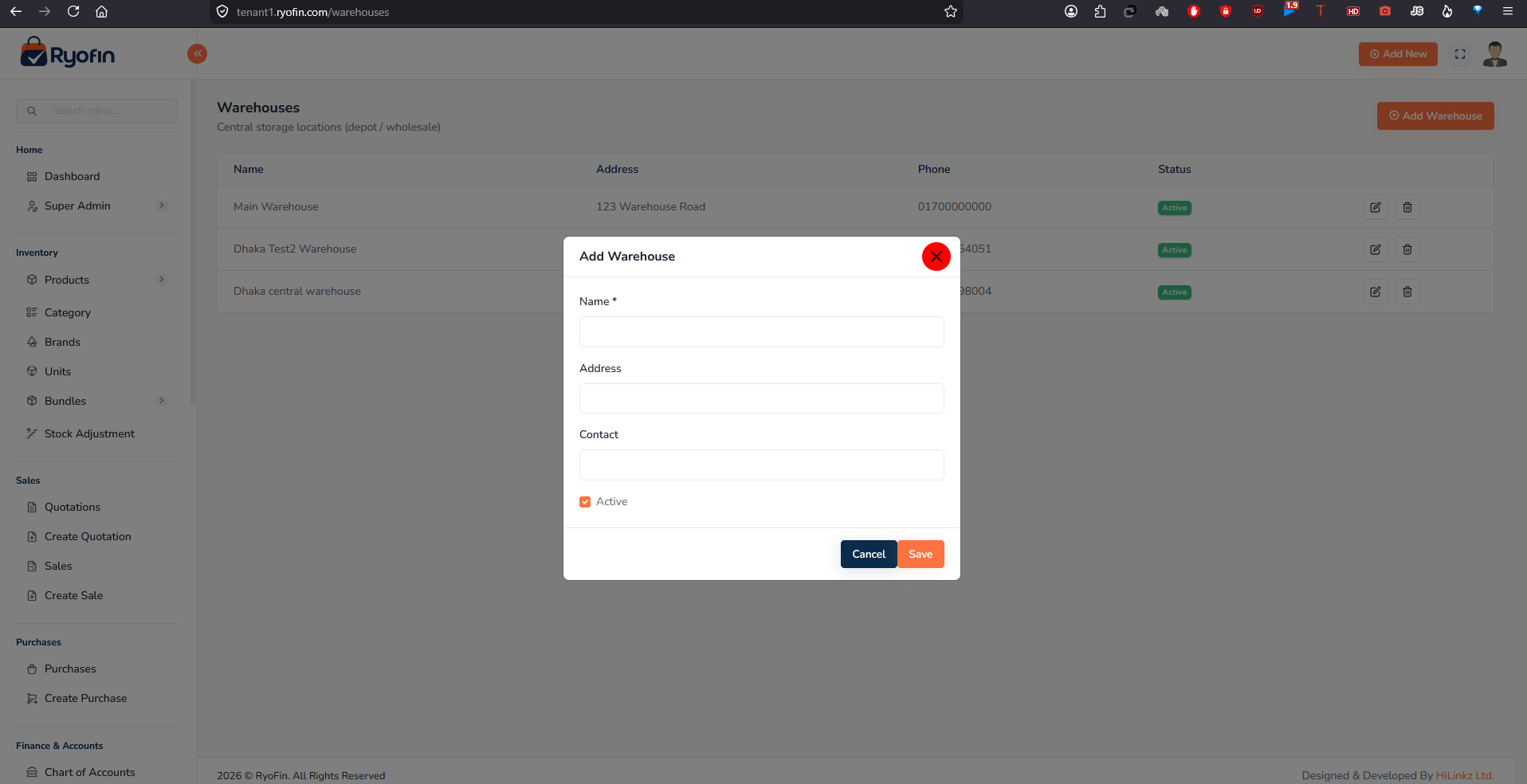Expand the Super Admin chevron
This screenshot has height=784, width=1527.
162,206
